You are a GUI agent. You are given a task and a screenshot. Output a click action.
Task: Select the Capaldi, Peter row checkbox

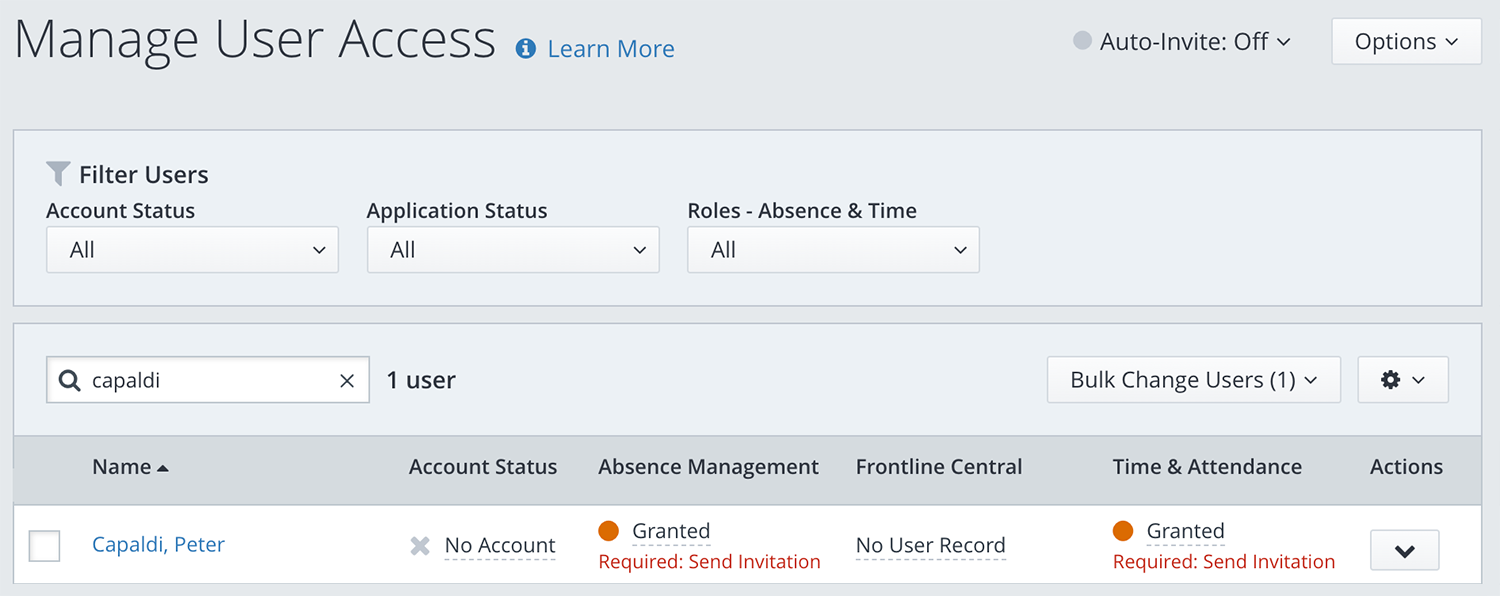coord(44,546)
